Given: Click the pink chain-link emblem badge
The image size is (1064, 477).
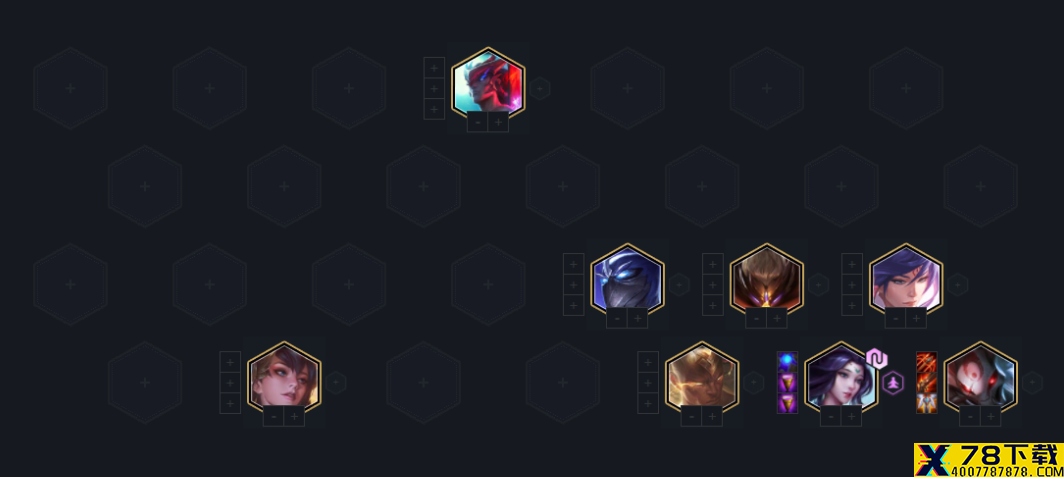Looking at the screenshot, I should pyautogui.click(x=876, y=358).
